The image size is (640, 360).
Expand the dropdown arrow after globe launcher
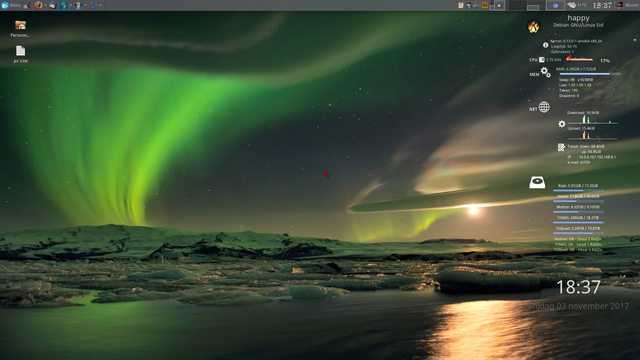pos(71,5)
